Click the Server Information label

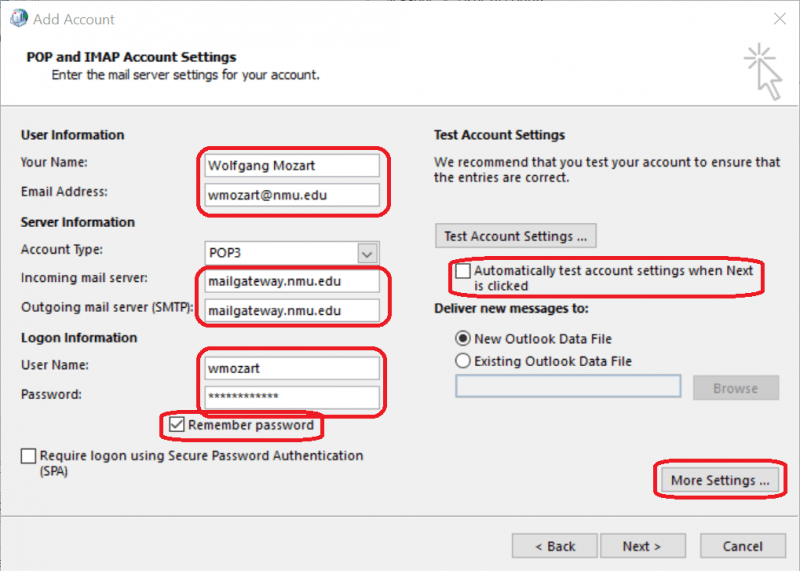tap(78, 222)
